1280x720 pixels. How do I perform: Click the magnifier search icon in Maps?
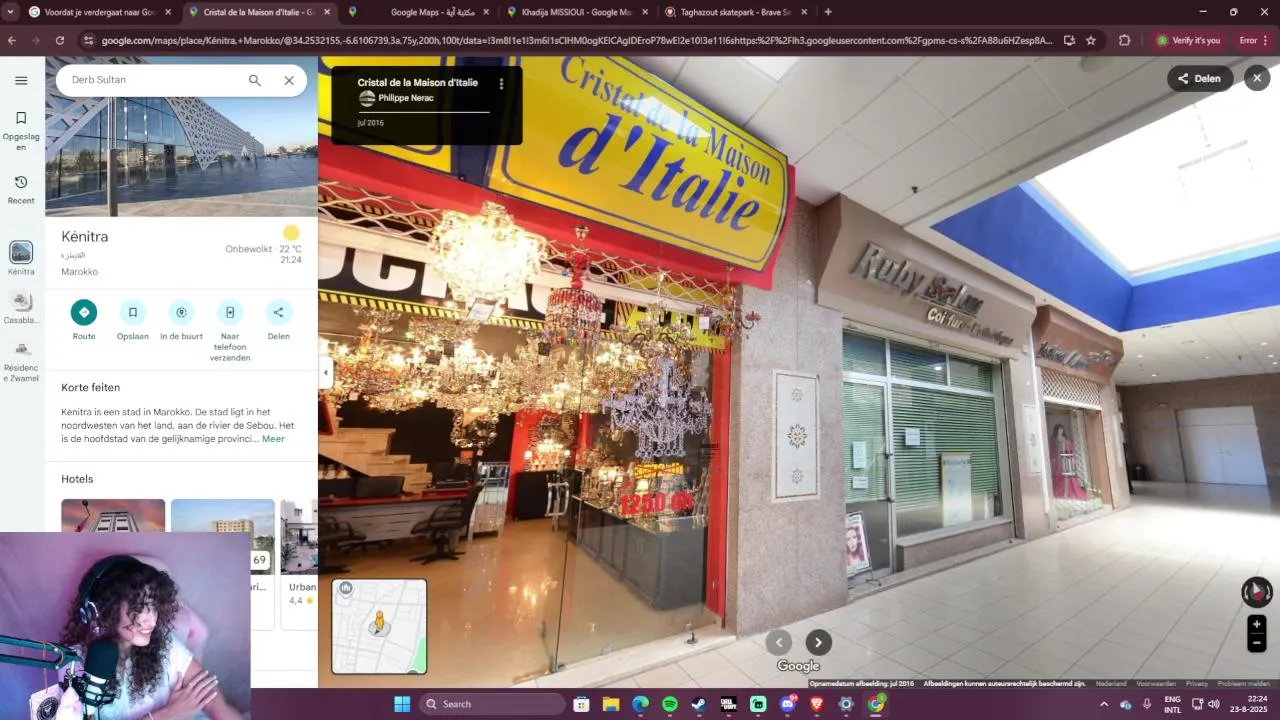pyautogui.click(x=255, y=80)
